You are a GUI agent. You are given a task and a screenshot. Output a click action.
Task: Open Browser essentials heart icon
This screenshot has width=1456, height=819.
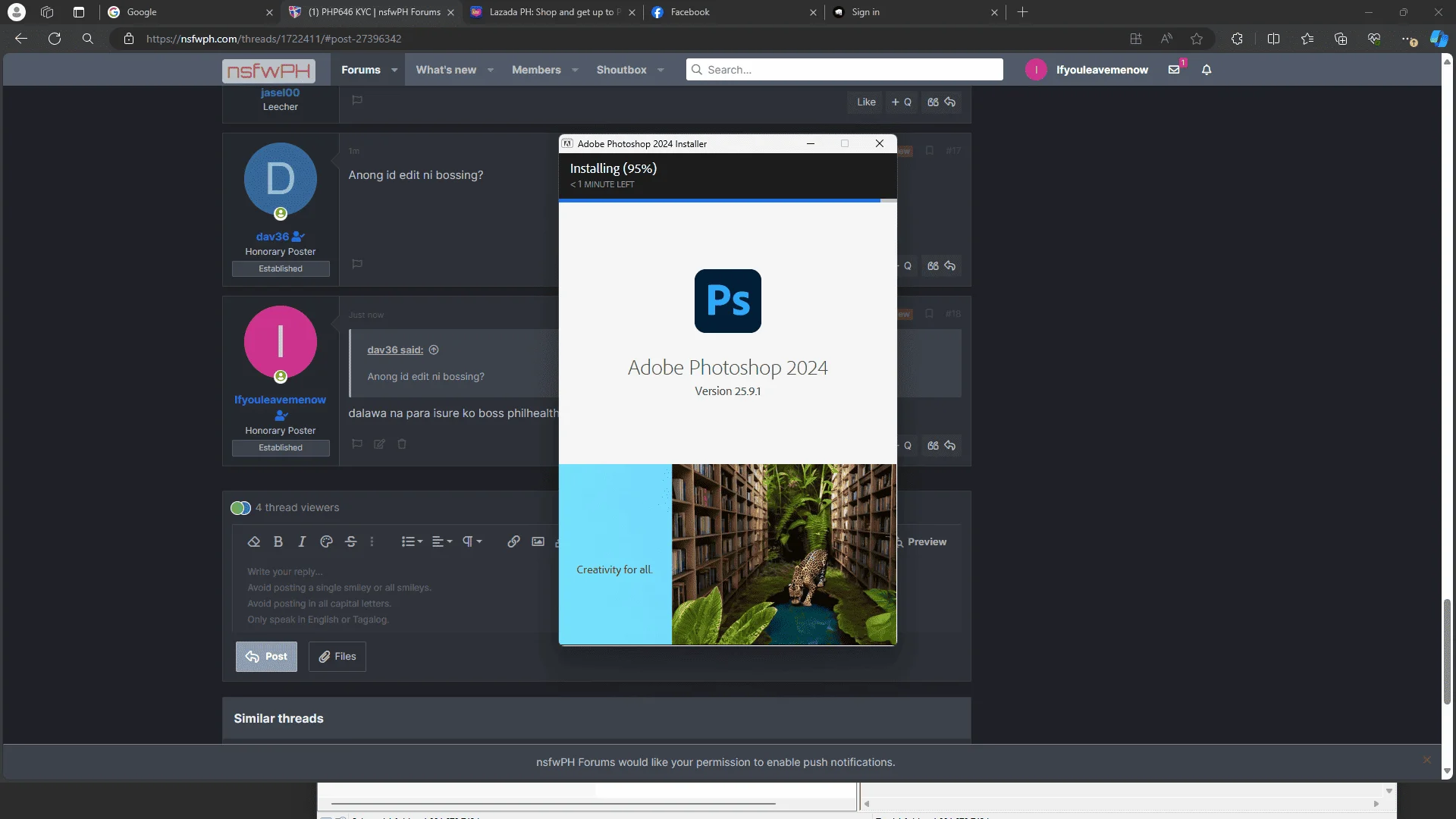coord(1374,39)
